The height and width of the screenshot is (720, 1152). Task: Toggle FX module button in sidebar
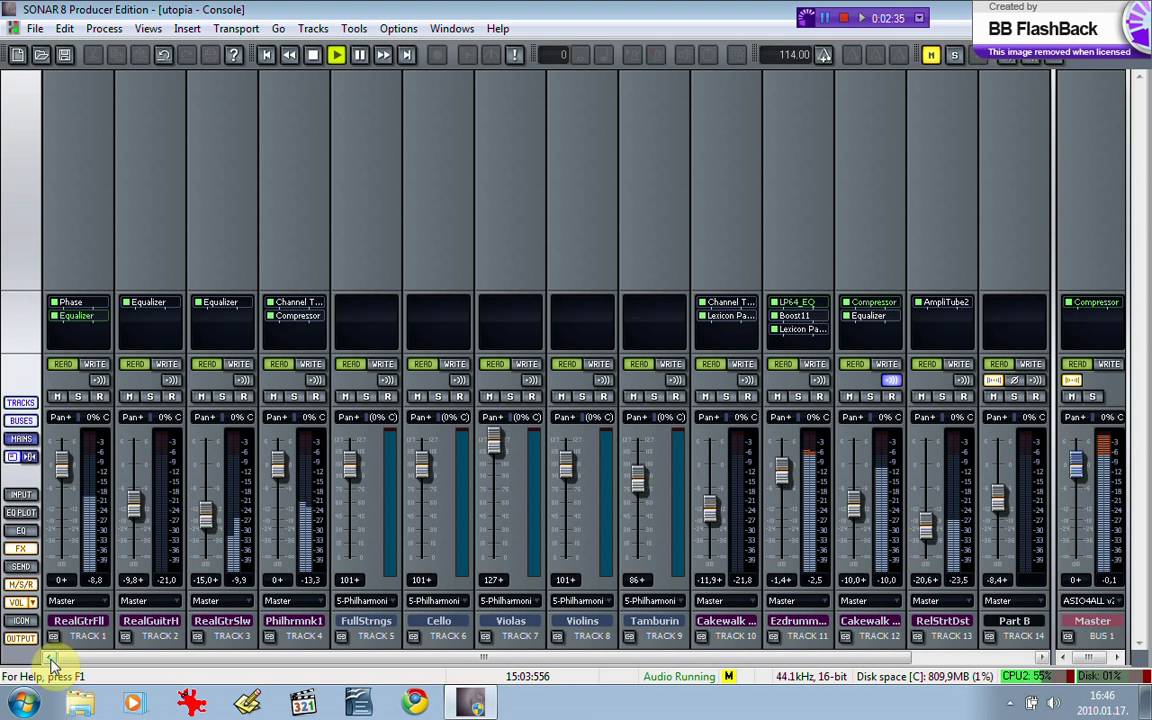[21, 548]
